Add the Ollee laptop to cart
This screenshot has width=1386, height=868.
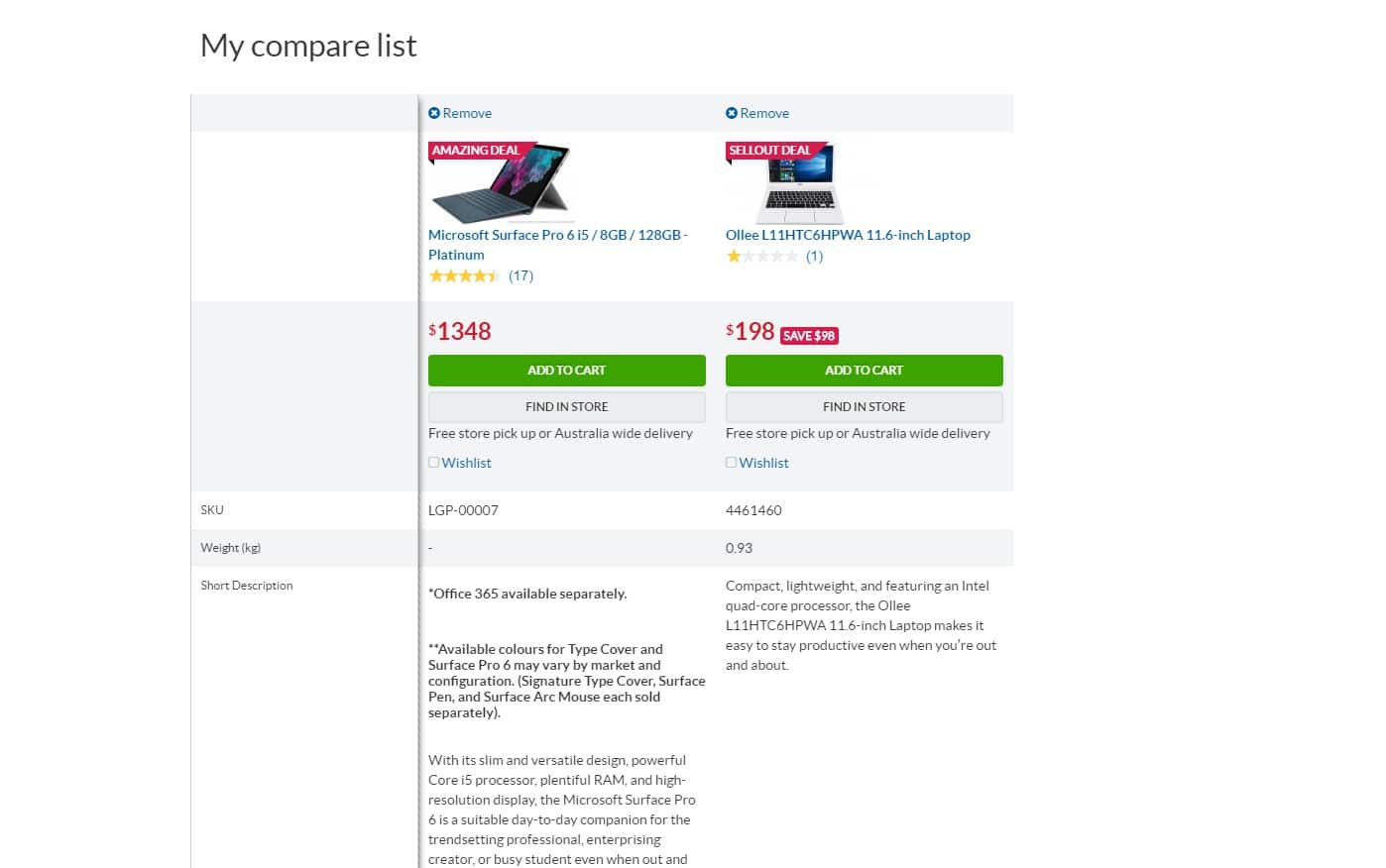point(864,371)
